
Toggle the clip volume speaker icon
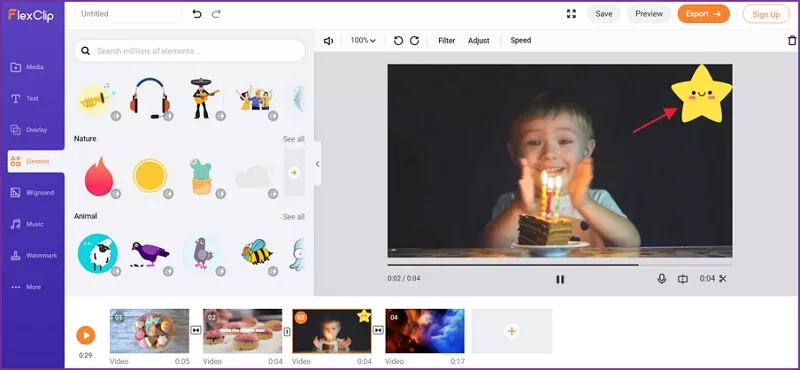pos(329,41)
